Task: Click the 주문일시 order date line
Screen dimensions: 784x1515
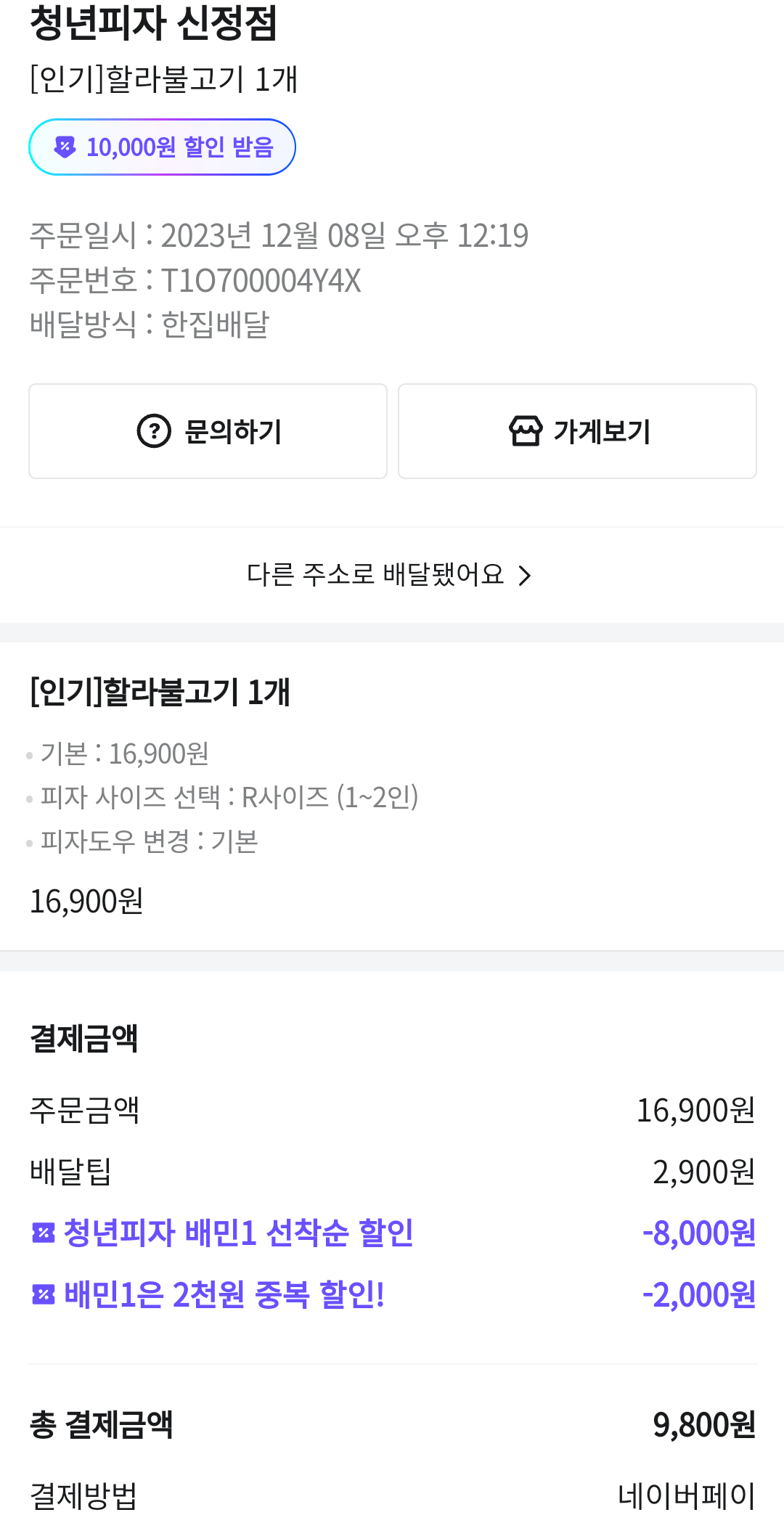Action: click(x=279, y=236)
